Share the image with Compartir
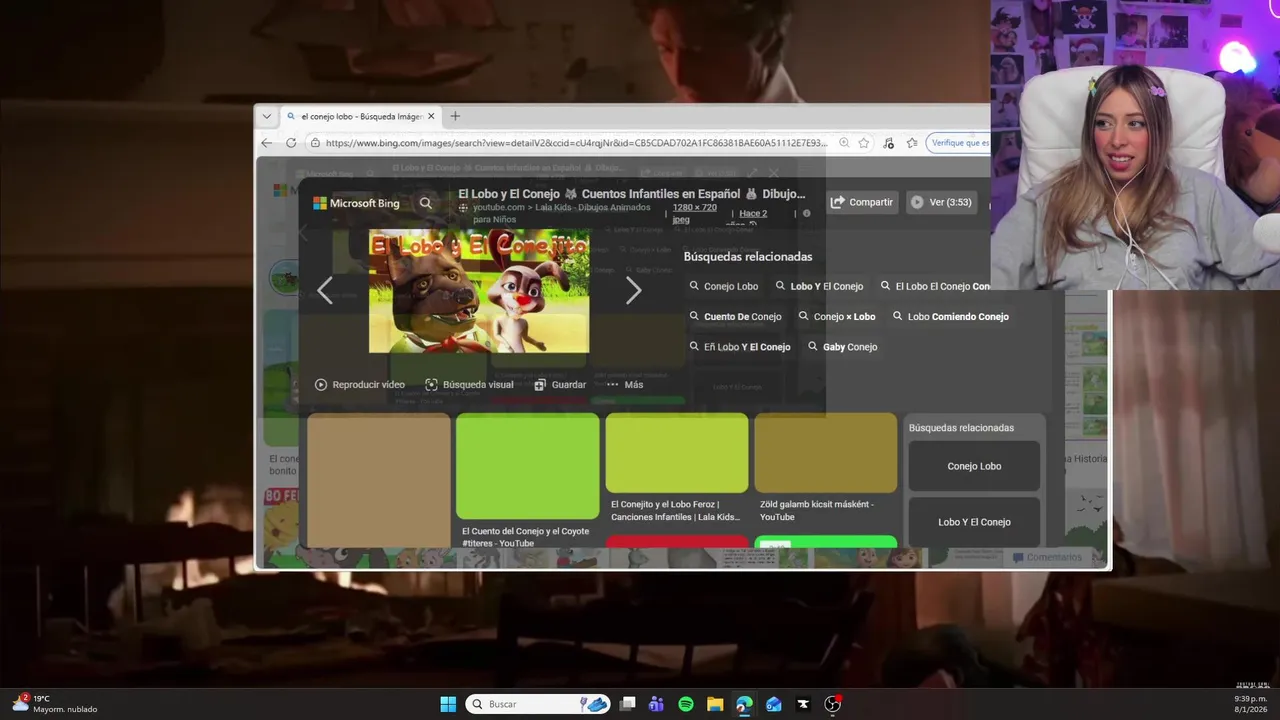This screenshot has width=1280, height=720. click(862, 202)
